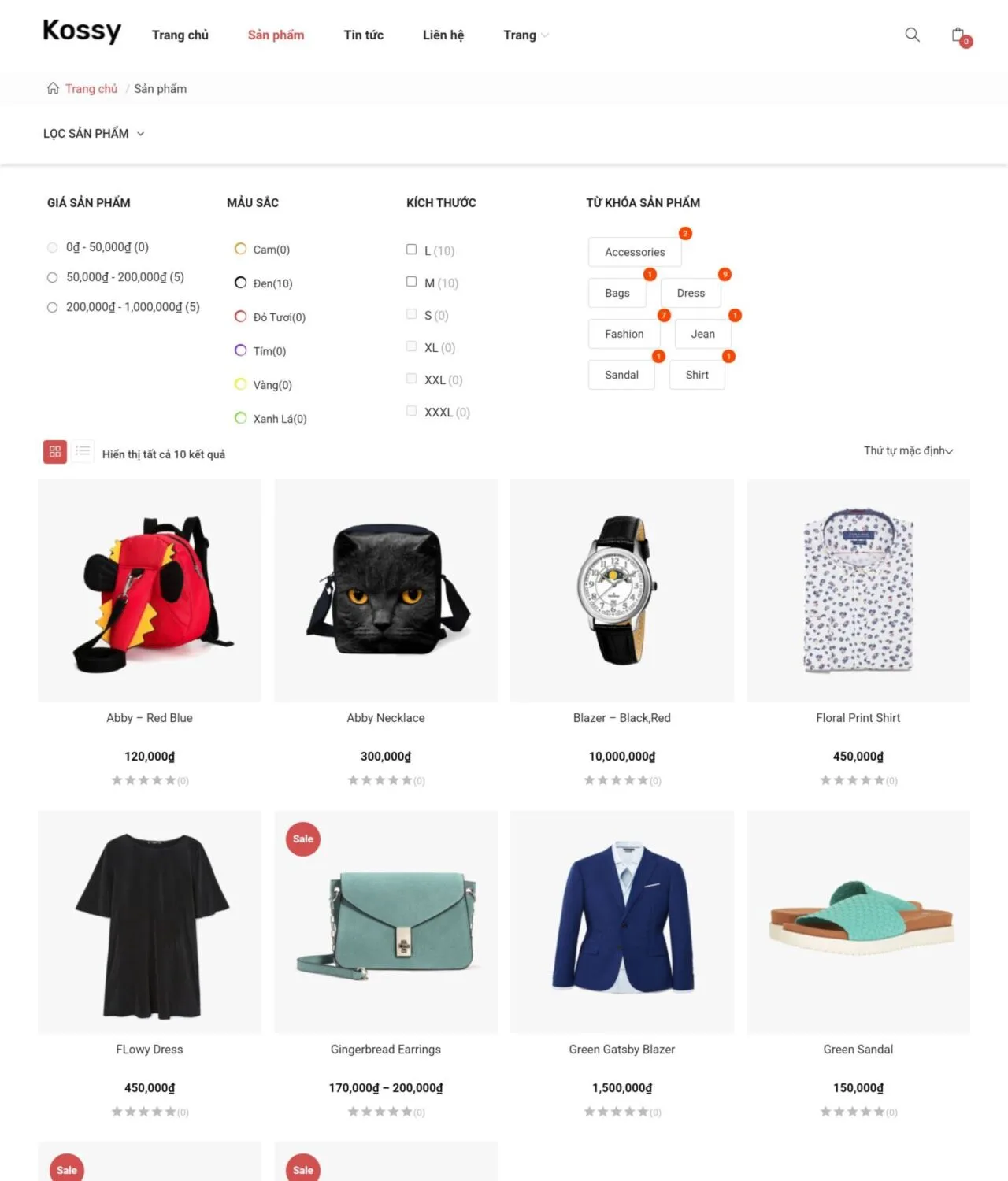Check the L size checkbox
Screen dimensions: 1008x1181
[x=411, y=250]
